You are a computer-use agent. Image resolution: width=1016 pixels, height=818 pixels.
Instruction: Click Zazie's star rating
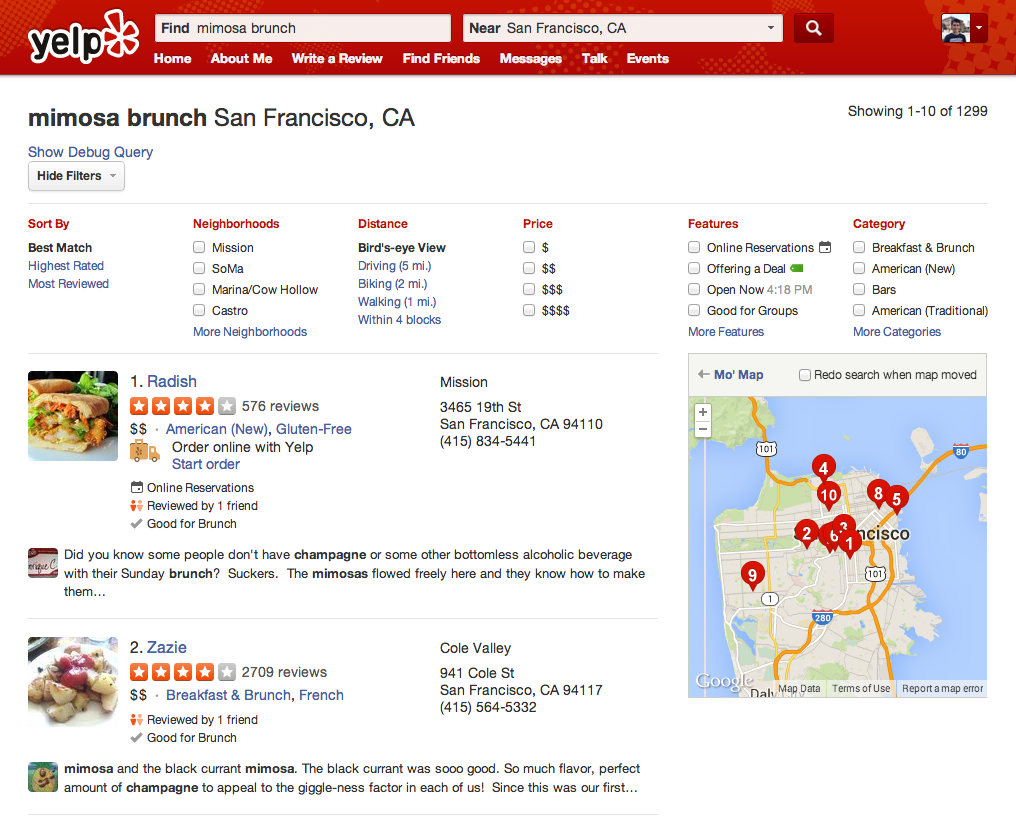pyautogui.click(x=183, y=672)
